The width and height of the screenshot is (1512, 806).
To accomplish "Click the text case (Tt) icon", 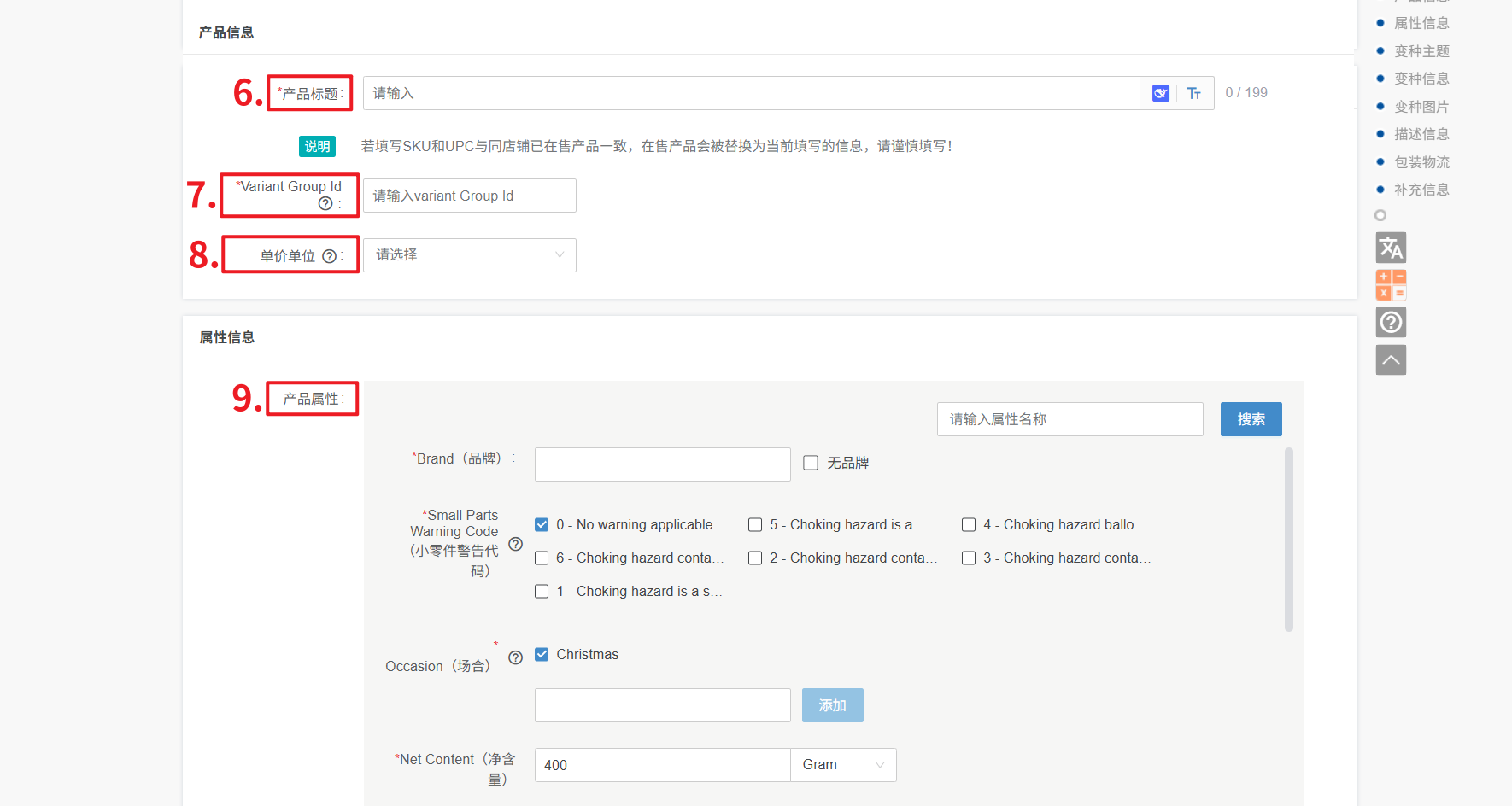I will tap(1194, 93).
